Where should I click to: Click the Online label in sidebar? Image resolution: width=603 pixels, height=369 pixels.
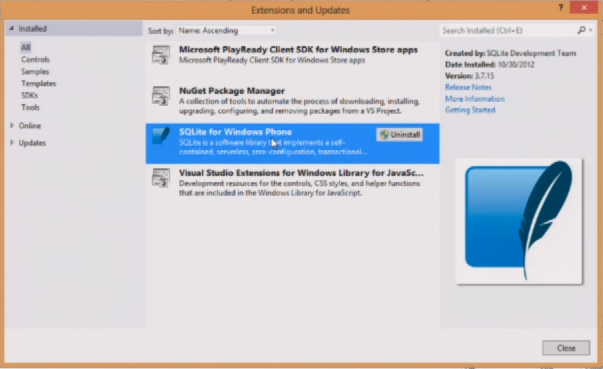[x=30, y=126]
